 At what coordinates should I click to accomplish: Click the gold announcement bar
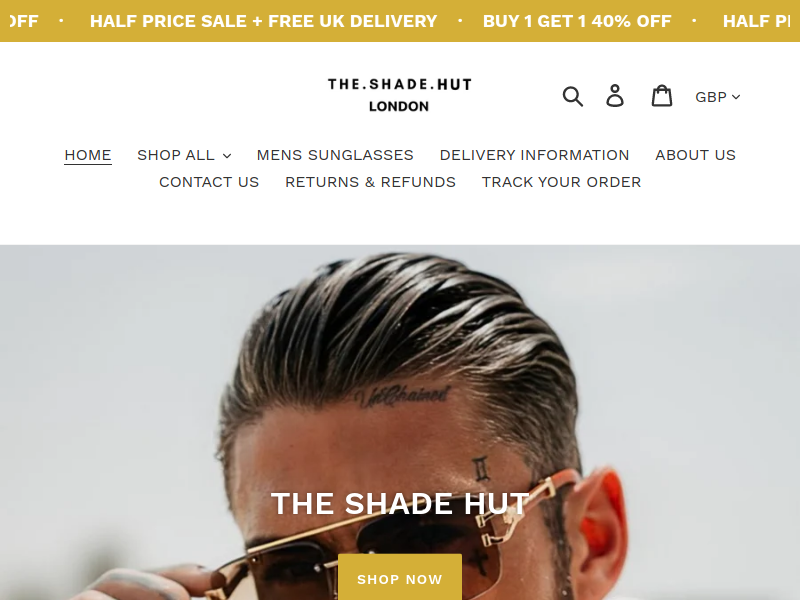[400, 21]
